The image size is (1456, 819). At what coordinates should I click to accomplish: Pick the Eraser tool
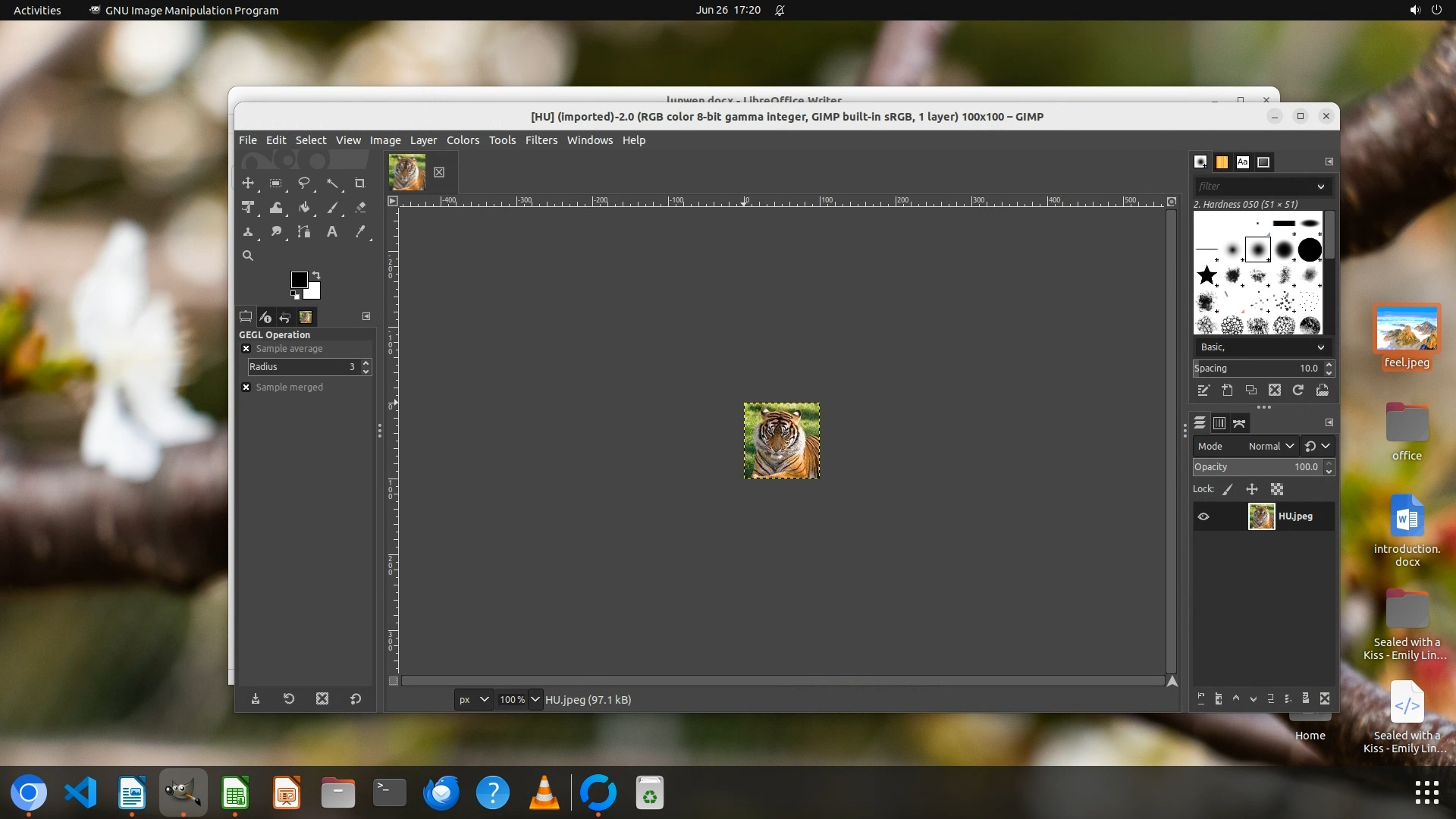[x=360, y=207]
